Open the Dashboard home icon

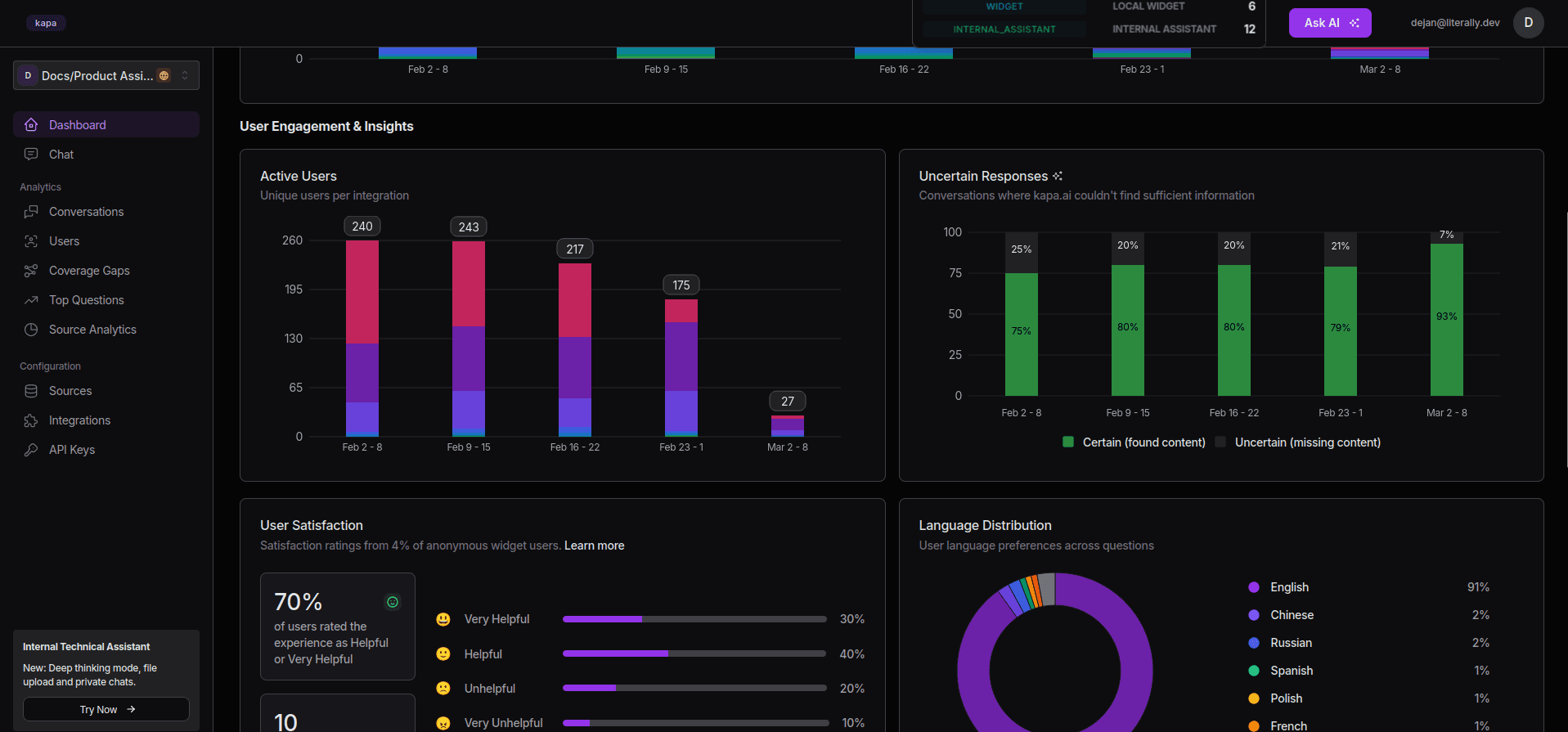click(x=31, y=125)
